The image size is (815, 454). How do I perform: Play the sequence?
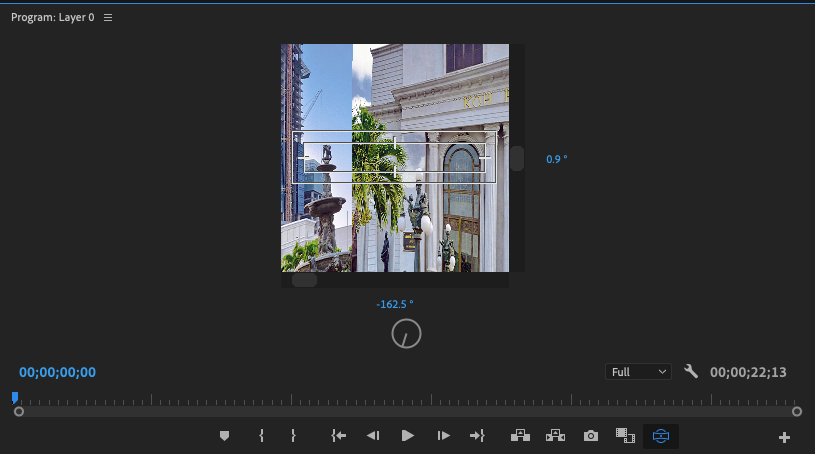tap(408, 436)
